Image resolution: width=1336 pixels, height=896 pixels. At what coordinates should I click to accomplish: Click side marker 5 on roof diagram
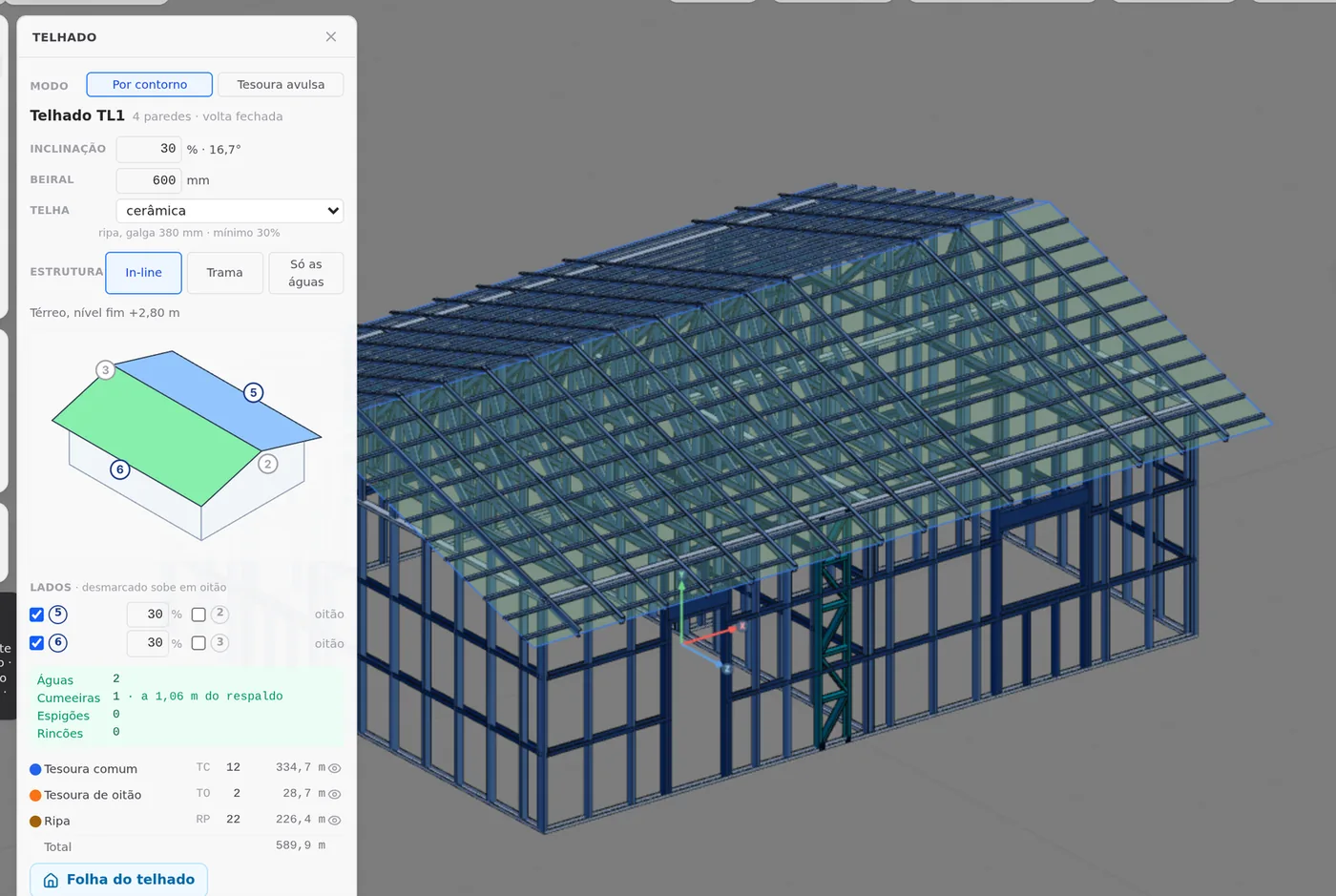(x=254, y=392)
